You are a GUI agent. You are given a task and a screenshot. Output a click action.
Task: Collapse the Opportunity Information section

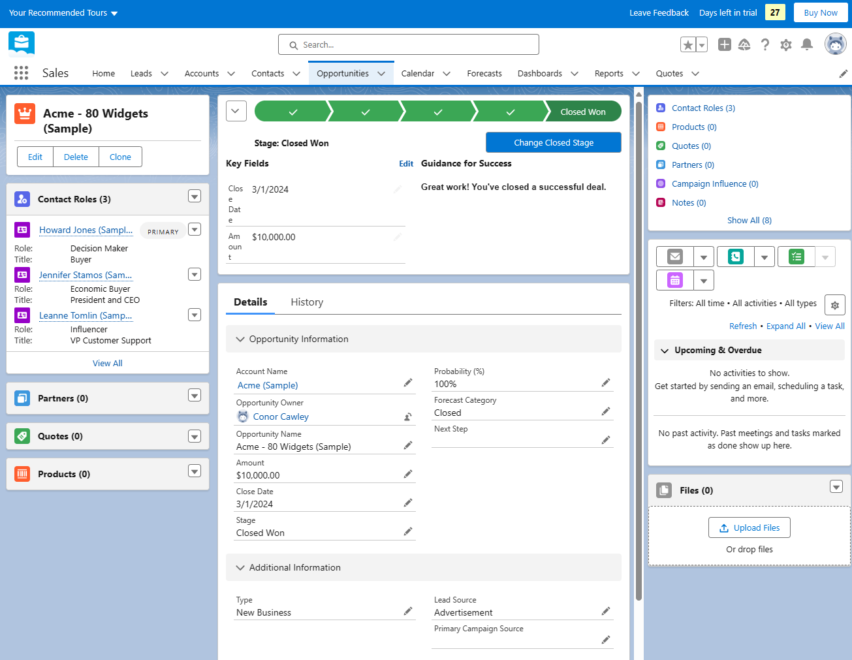pyautogui.click(x=240, y=339)
